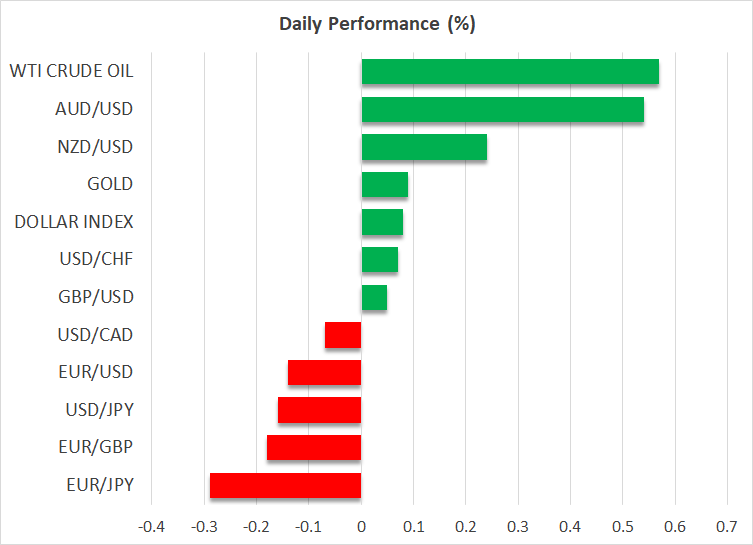
Task: Click the 0 value on the x-axis
Action: 361,526
